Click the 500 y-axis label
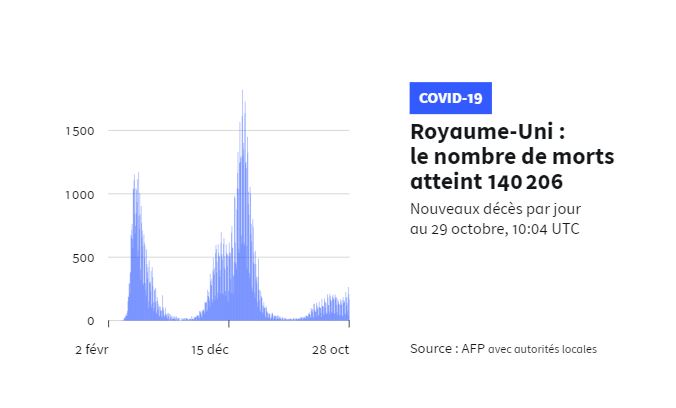 click(x=84, y=258)
